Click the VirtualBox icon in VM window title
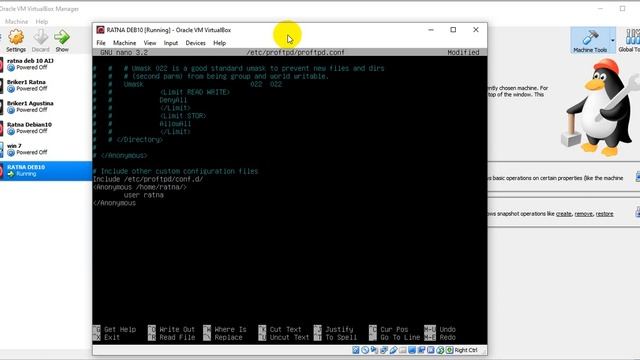 tap(100, 30)
